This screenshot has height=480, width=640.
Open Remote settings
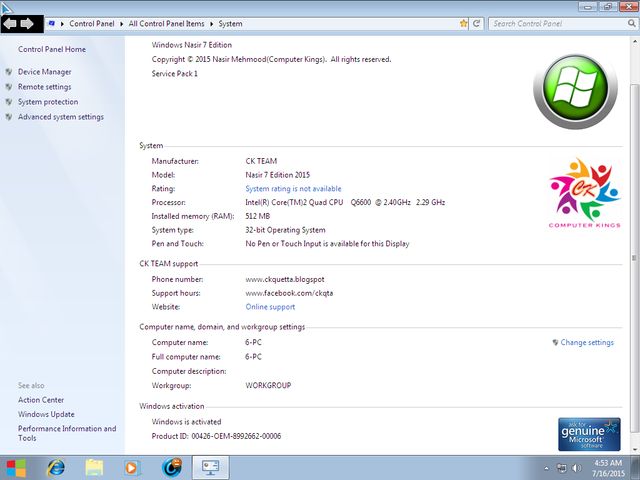(x=44, y=87)
